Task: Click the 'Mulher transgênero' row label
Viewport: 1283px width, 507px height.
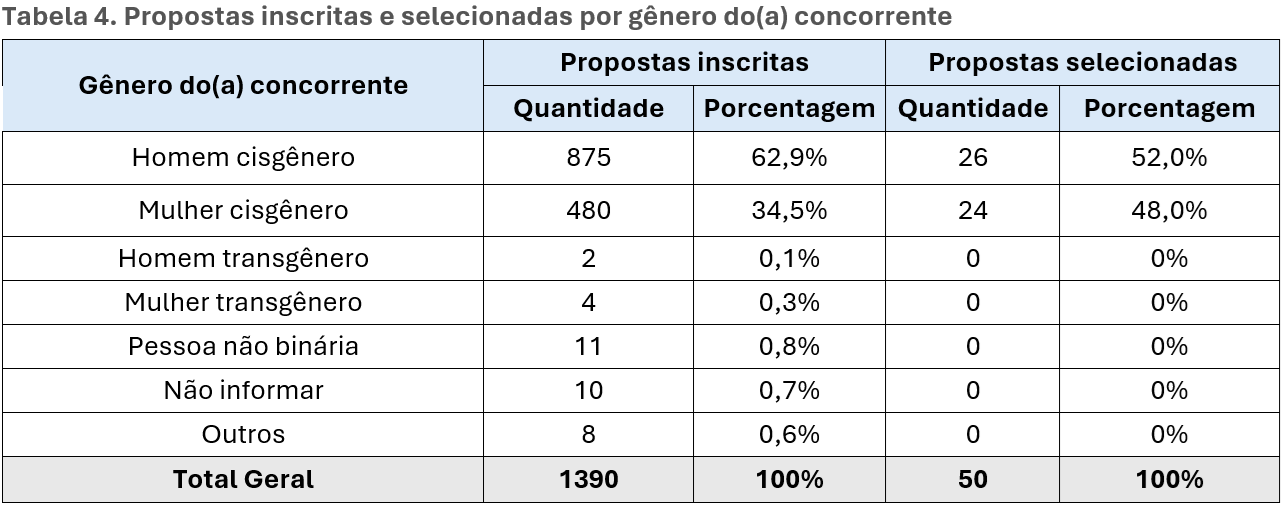Action: (243, 302)
